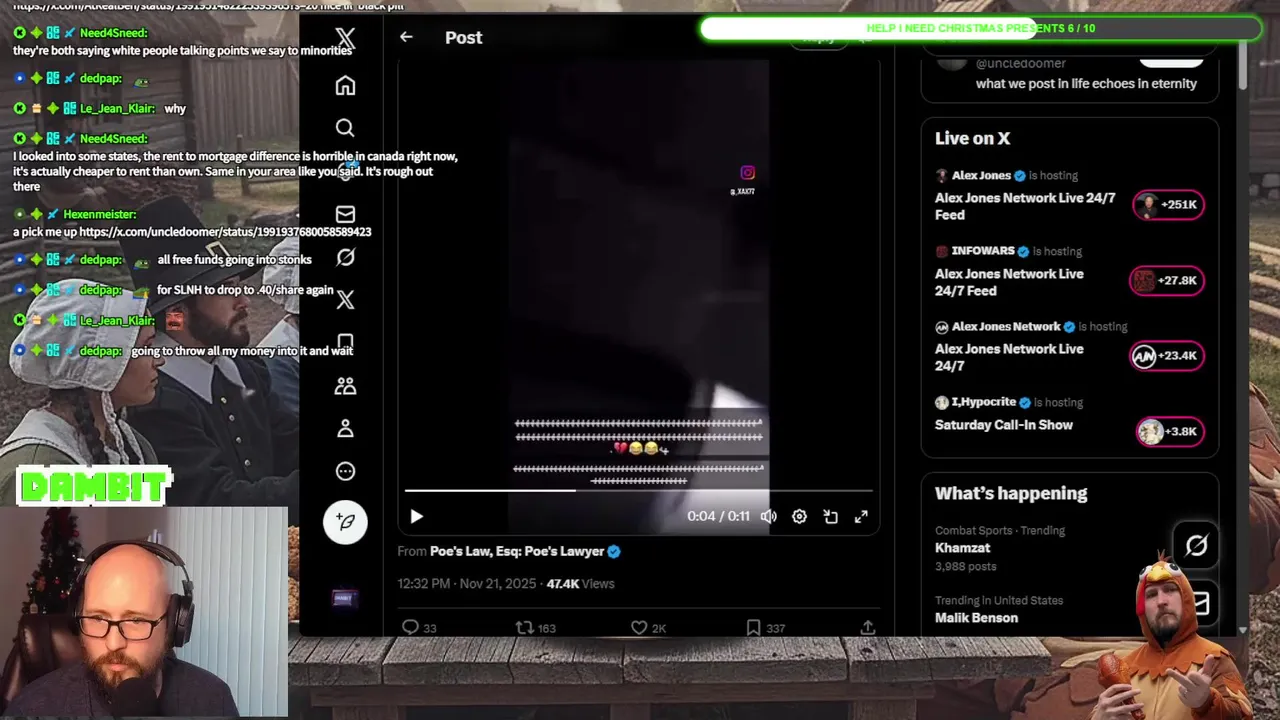Open the floating Messages button at bottom right
Viewport: 1280px width, 720px height.
pyautogui.click(x=1199, y=603)
